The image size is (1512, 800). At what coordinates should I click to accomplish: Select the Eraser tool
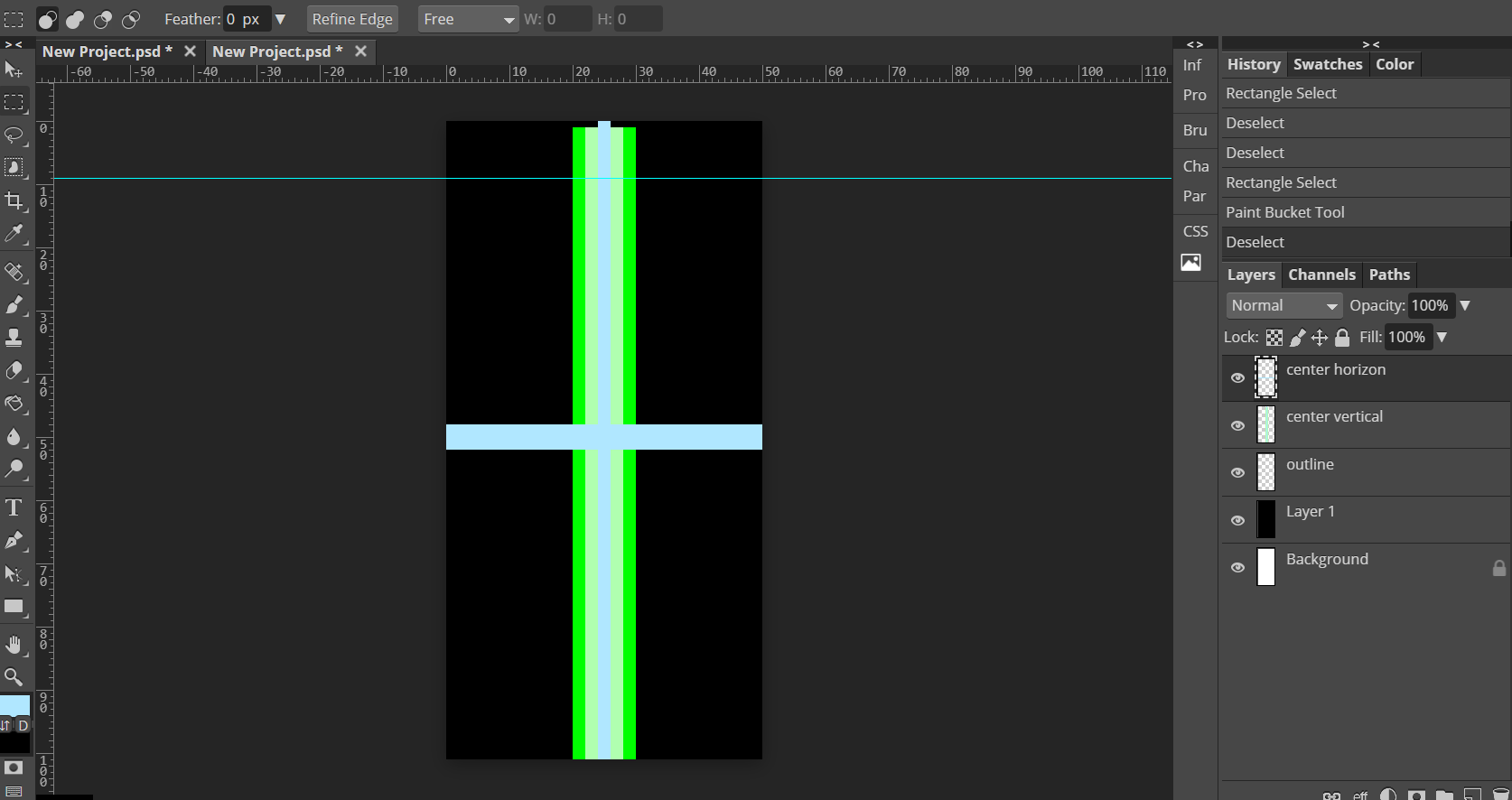(x=14, y=370)
